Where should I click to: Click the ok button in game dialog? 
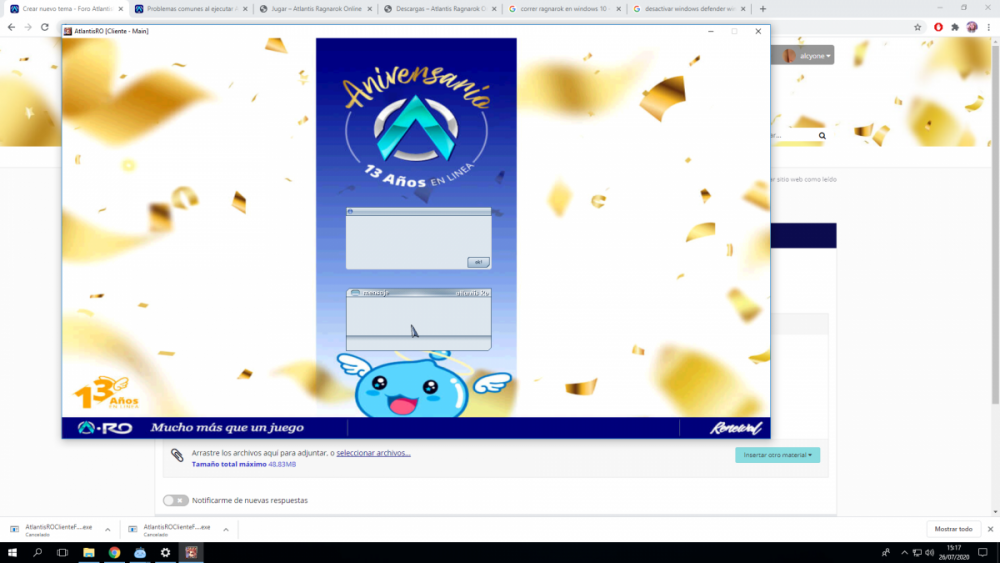[x=478, y=262]
